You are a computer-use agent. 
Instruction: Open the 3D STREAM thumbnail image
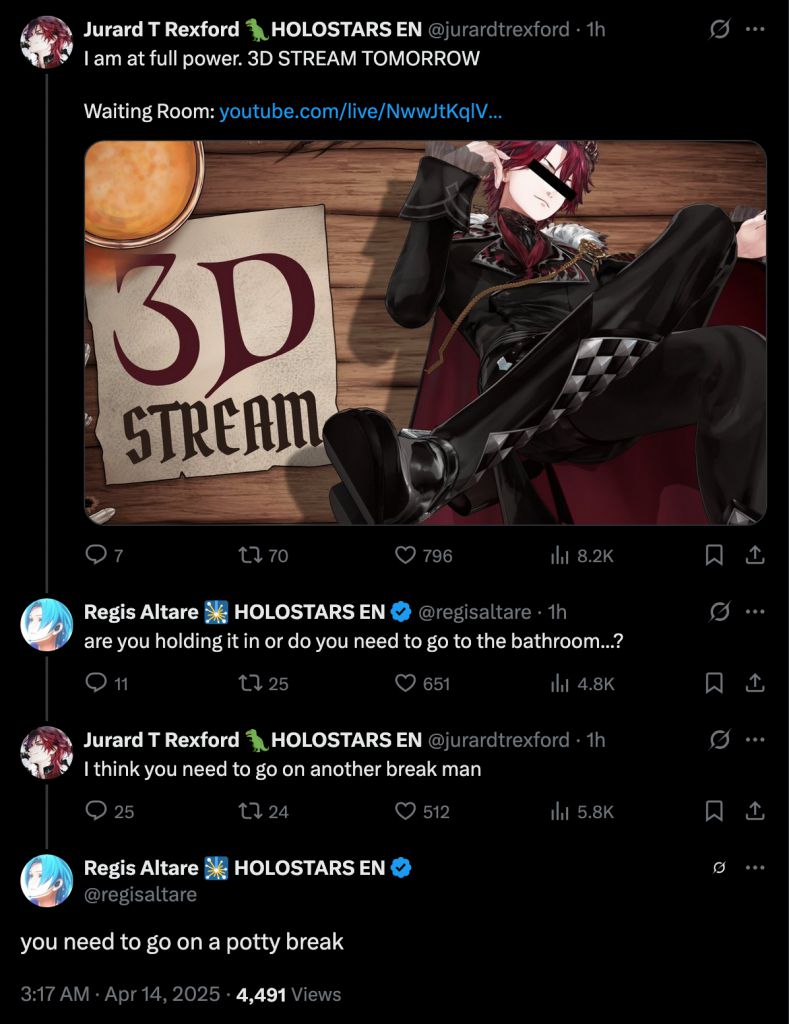[x=425, y=332]
